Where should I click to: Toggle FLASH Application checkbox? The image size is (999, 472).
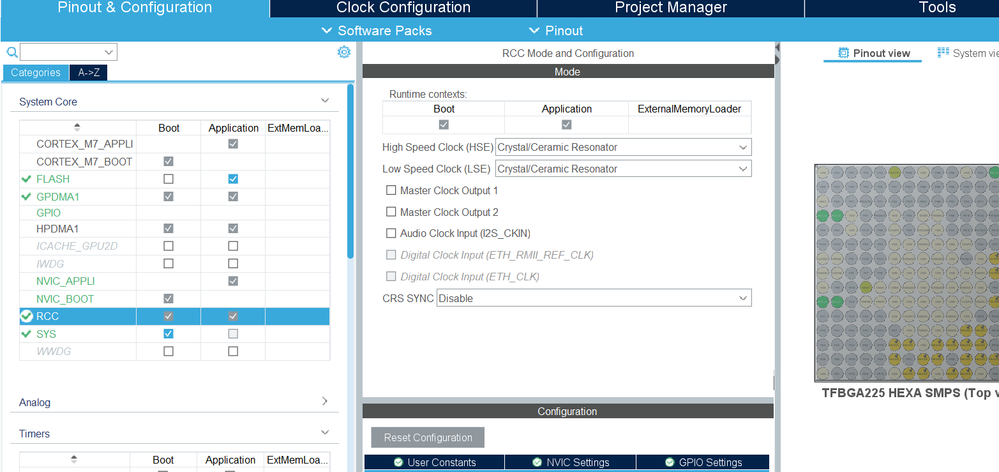(x=233, y=180)
